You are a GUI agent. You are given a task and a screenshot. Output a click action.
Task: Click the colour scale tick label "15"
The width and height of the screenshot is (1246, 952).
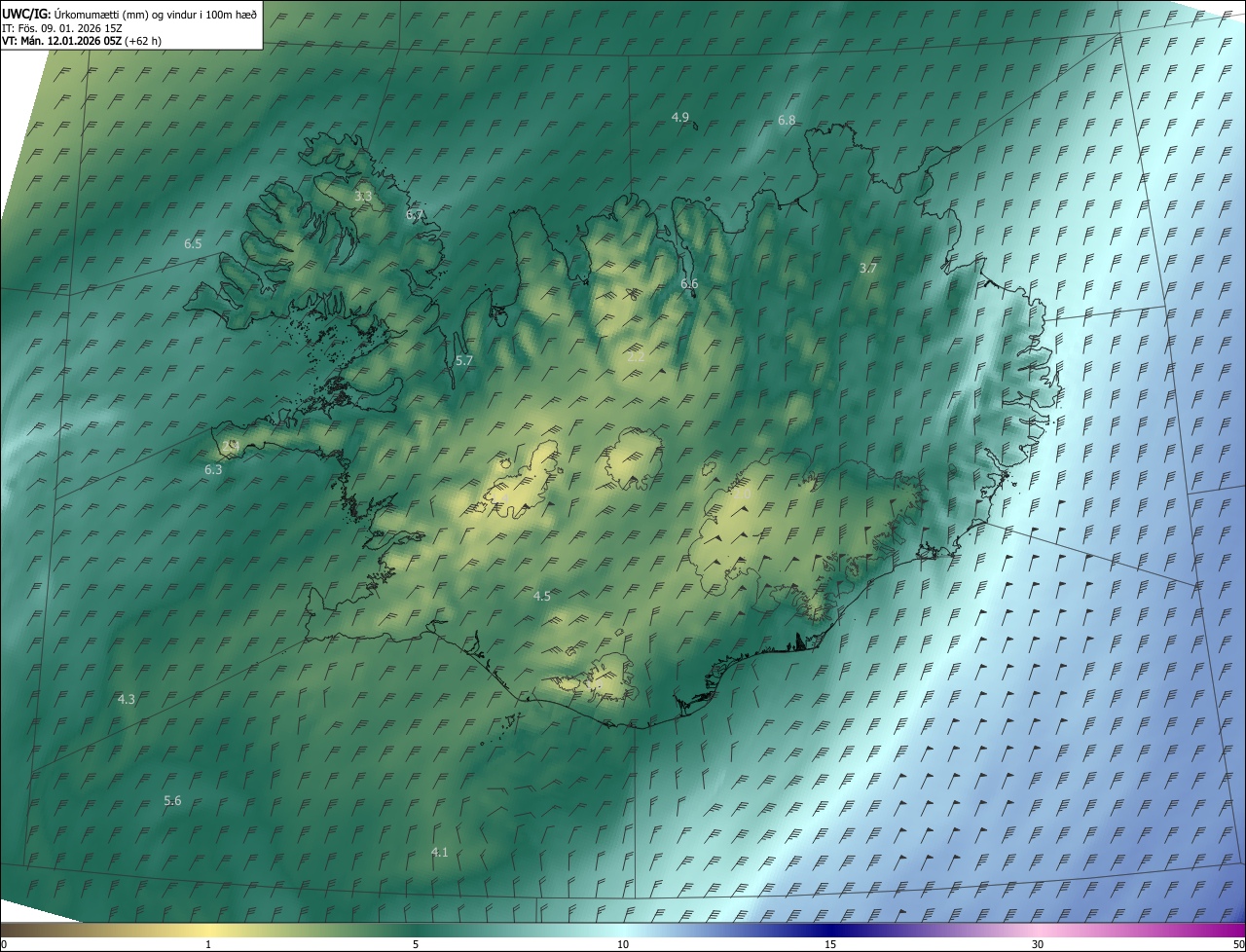[830, 944]
